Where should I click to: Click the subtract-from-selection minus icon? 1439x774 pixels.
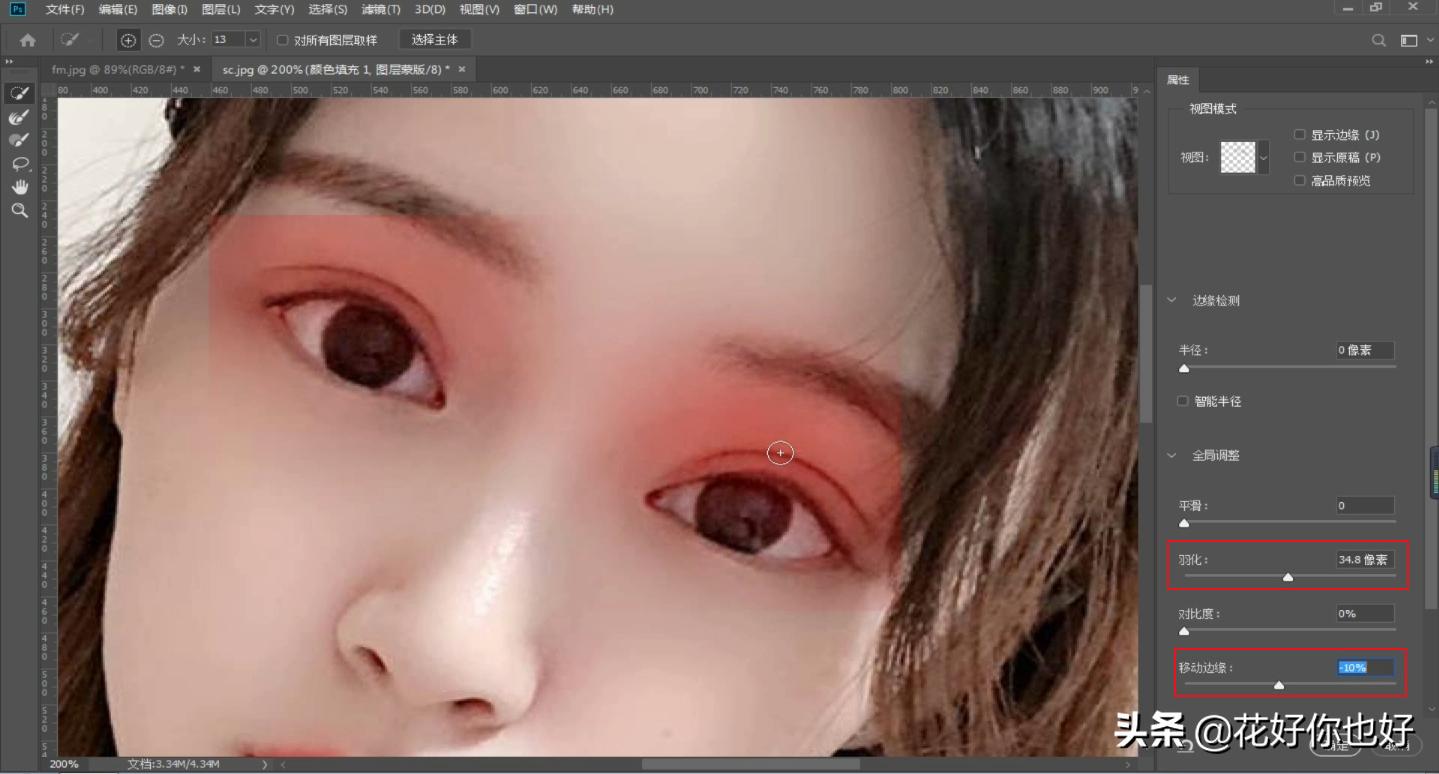click(x=155, y=41)
